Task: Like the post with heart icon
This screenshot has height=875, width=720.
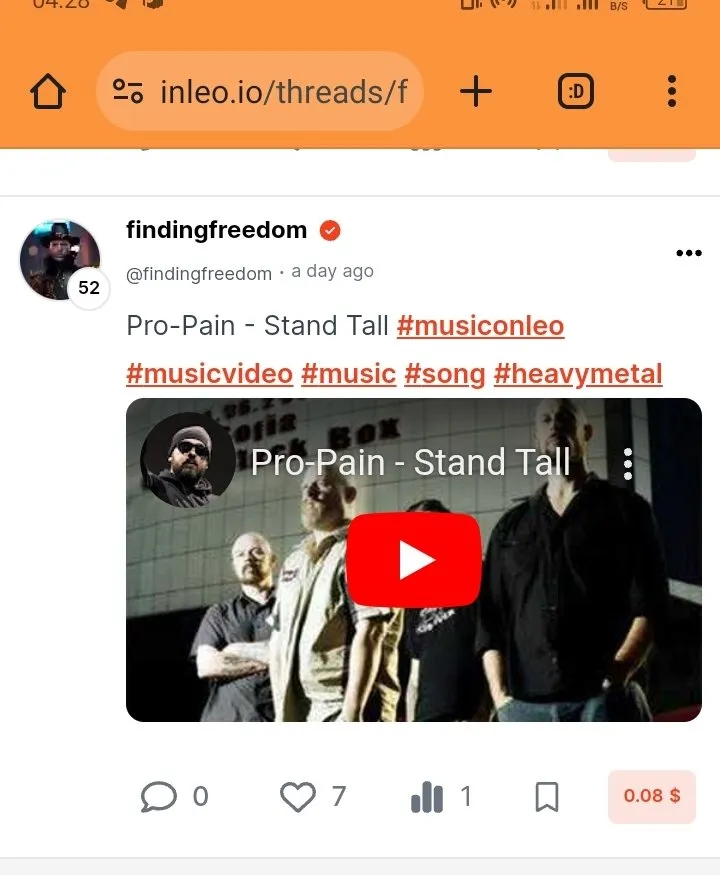Action: tap(297, 796)
